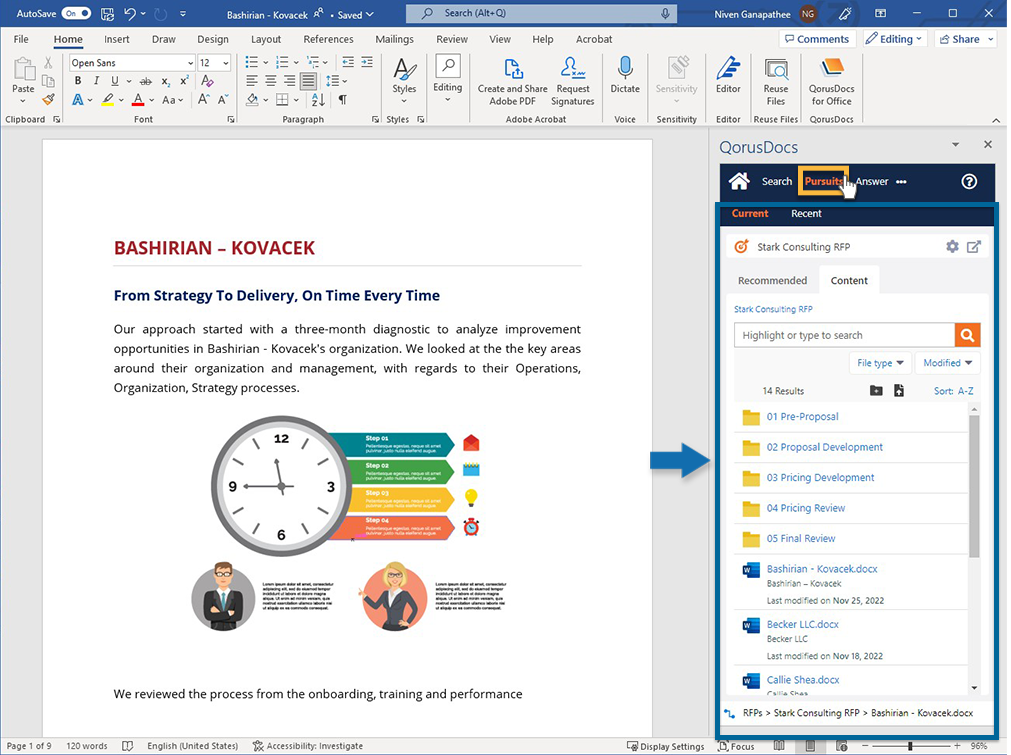This screenshot has width=1011, height=755.
Task: Switch to QorusDocs Search tab
Action: click(x=776, y=182)
